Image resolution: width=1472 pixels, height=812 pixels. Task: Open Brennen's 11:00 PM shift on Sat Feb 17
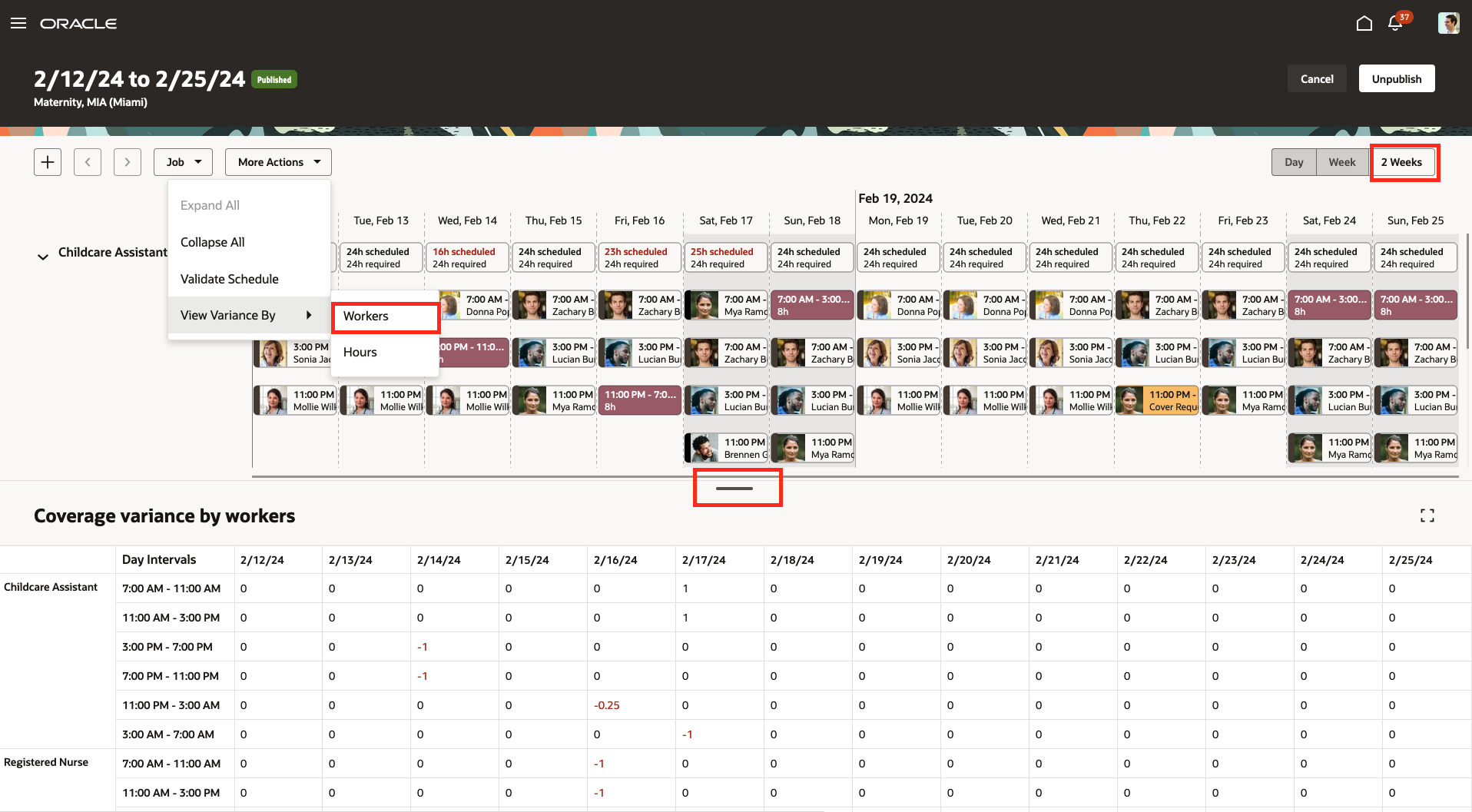pyautogui.click(x=726, y=448)
